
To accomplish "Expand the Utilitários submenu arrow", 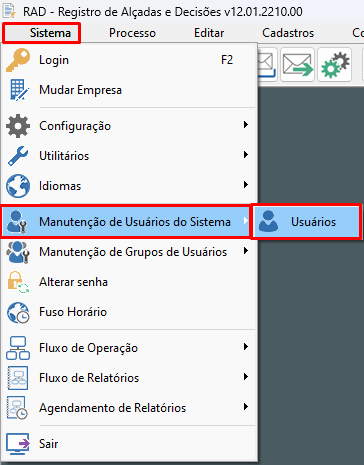I will 246,155.
